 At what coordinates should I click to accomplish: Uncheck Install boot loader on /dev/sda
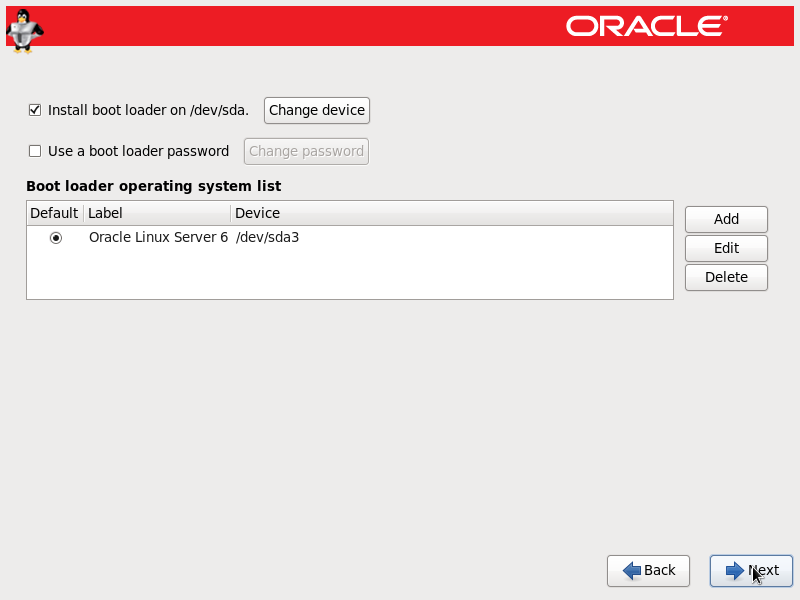[x=35, y=110]
